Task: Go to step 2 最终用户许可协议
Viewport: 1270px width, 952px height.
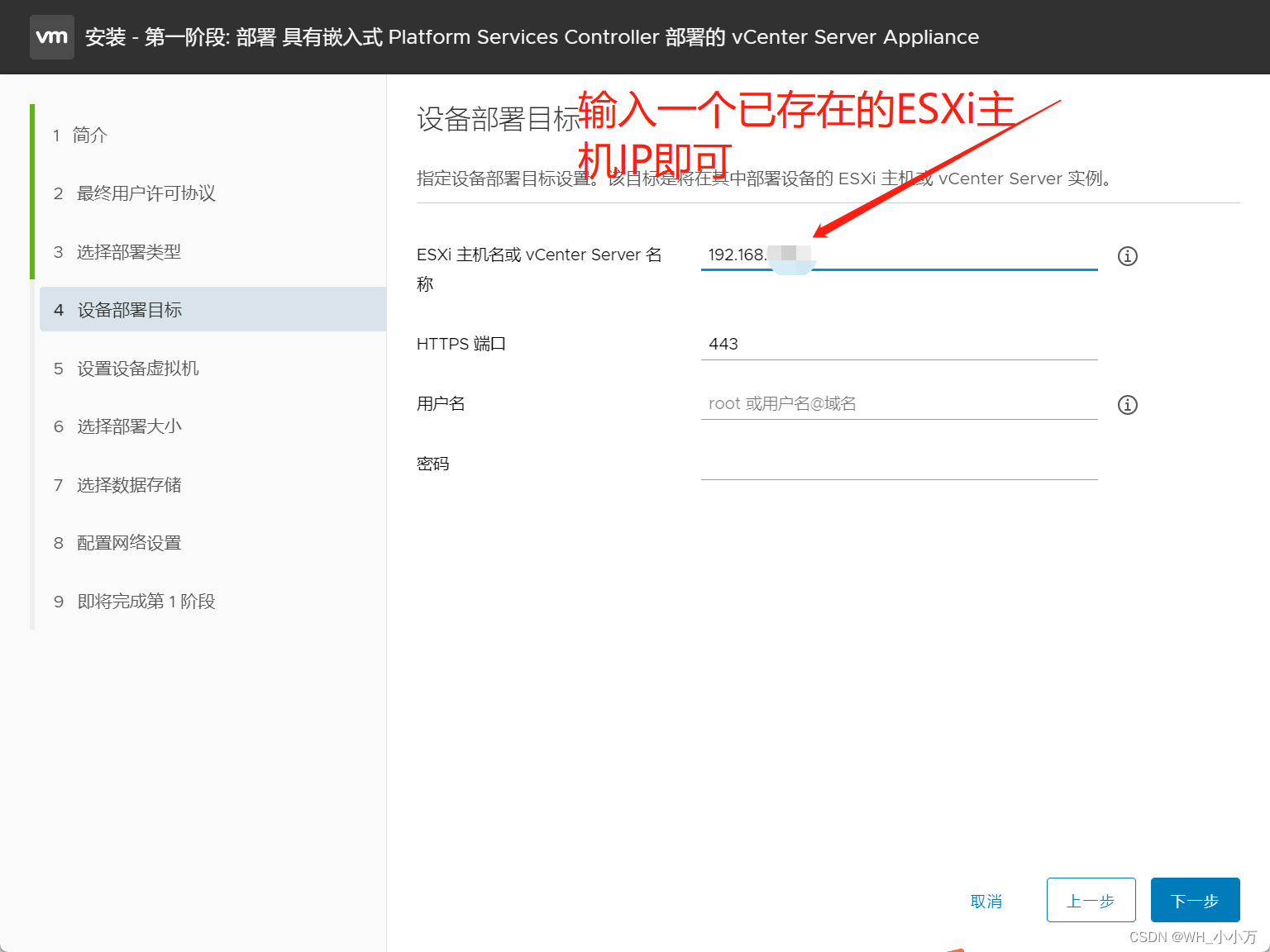Action: 134,193
